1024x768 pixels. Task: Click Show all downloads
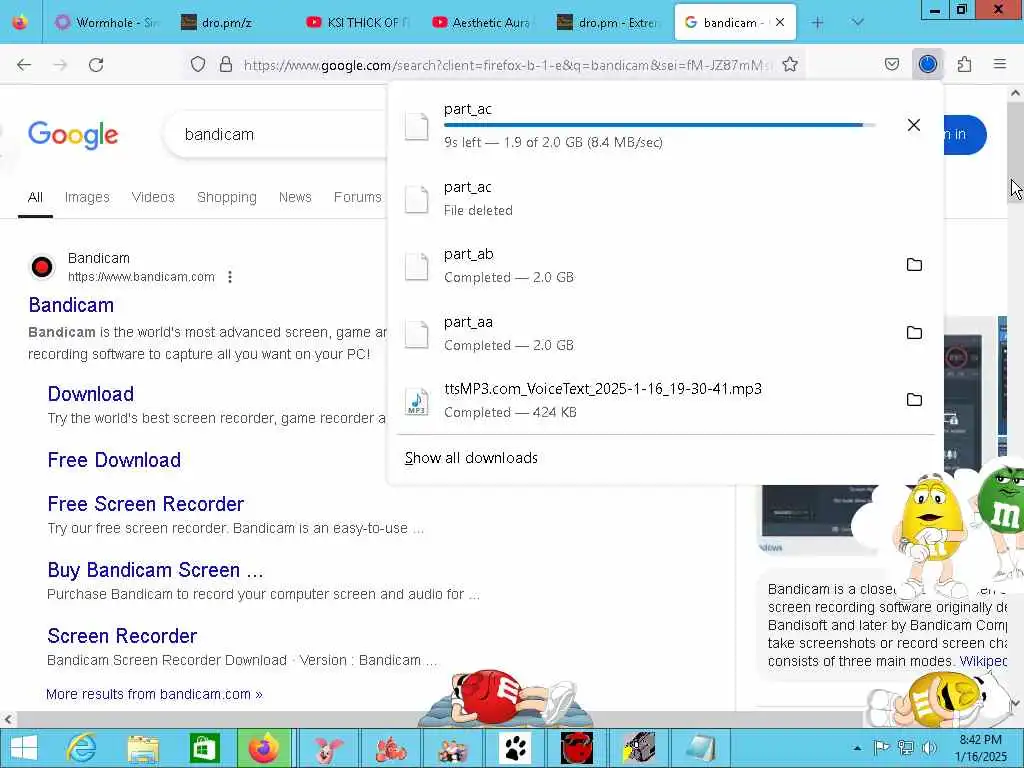pyautogui.click(x=471, y=458)
